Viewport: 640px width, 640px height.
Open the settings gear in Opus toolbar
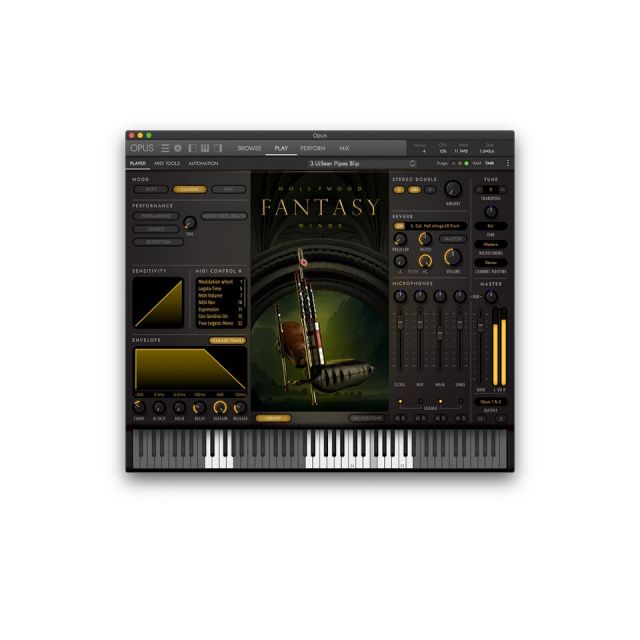pyautogui.click(x=178, y=148)
